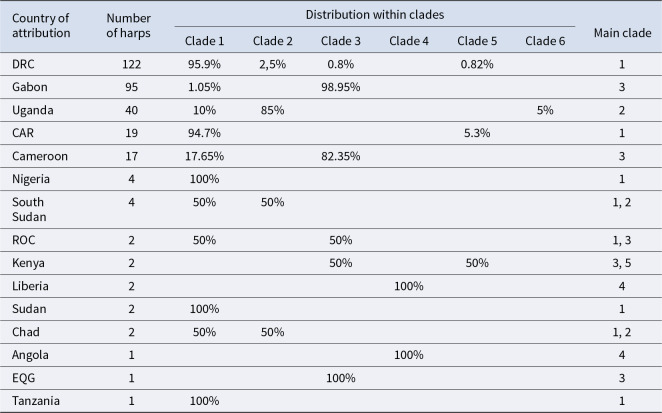The image size is (662, 413).
Task: Click the Angola row label
Action: click(x=30, y=355)
